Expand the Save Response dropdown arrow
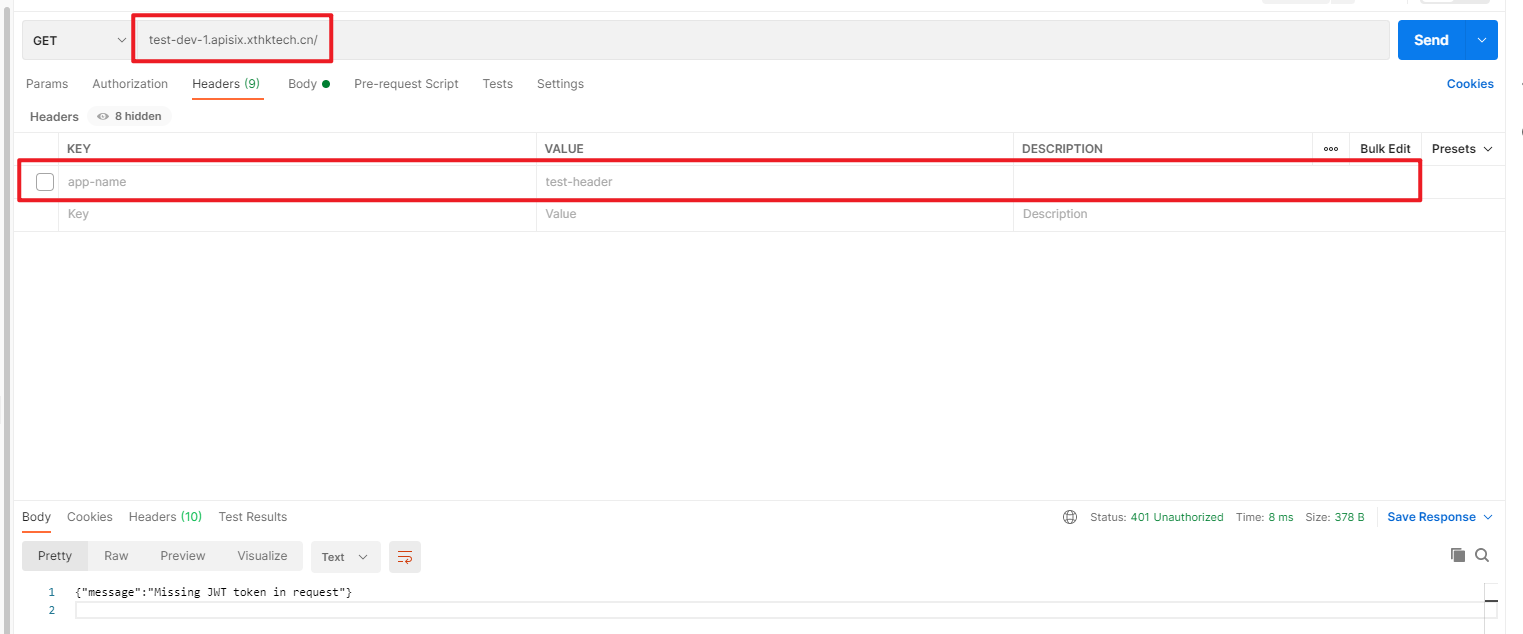 tap(1487, 517)
